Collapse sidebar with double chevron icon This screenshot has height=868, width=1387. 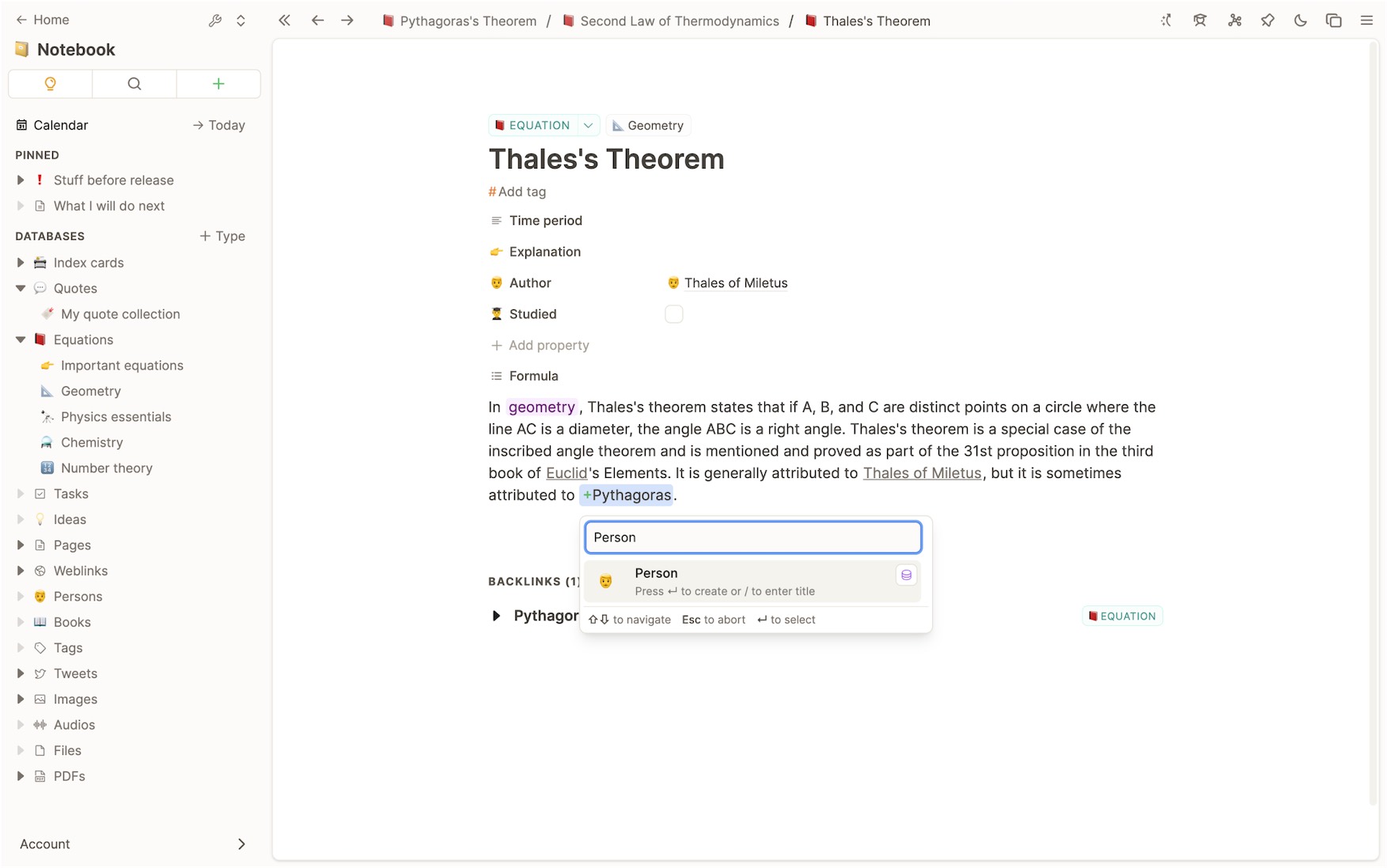pos(285,21)
